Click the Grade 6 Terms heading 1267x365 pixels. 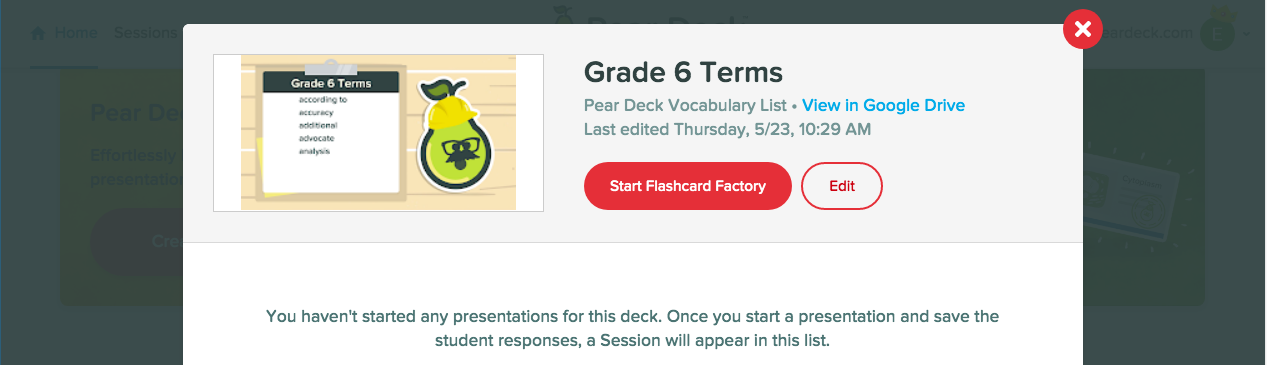(x=683, y=72)
